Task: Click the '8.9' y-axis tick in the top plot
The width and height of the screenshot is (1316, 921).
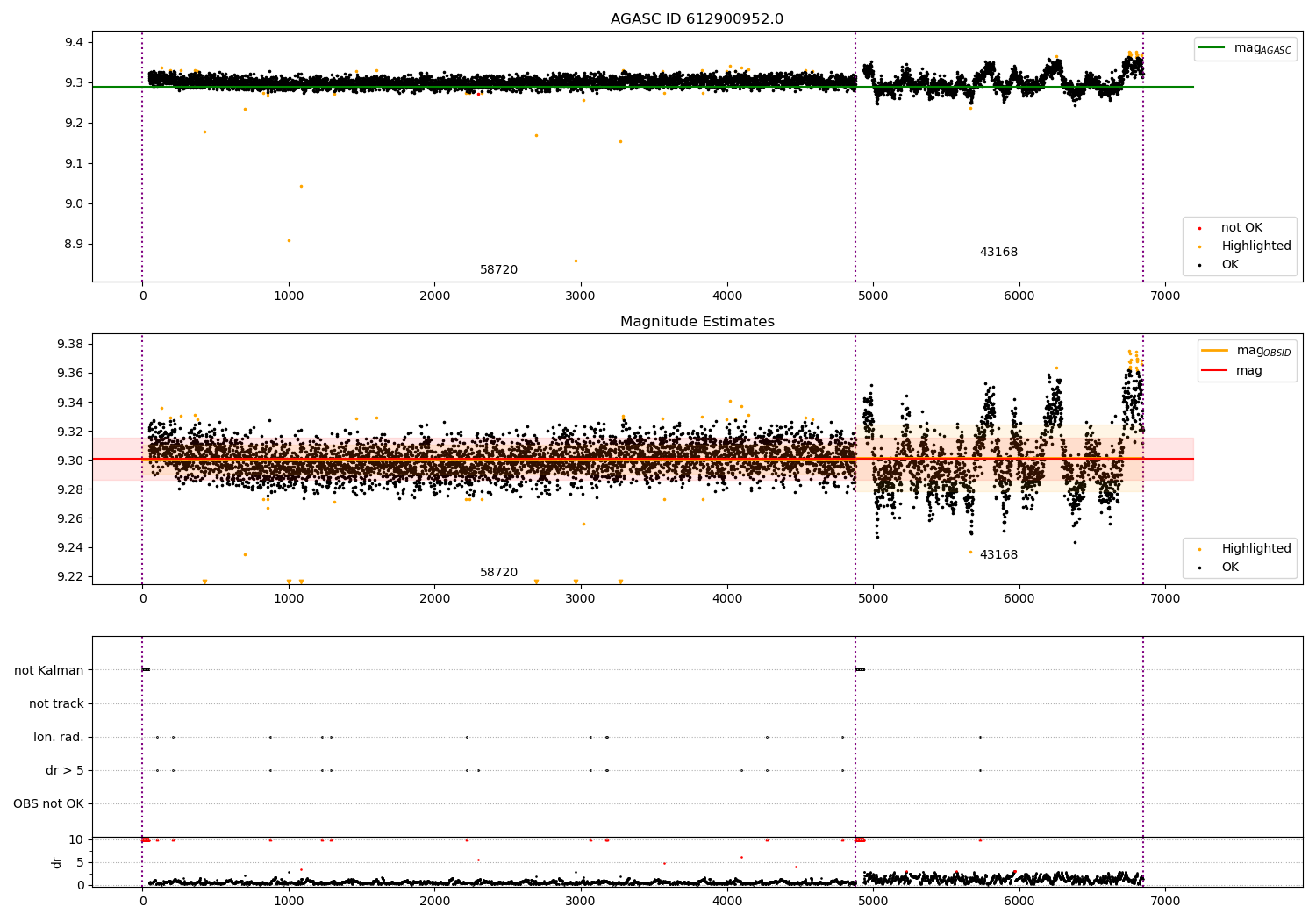Action: click(x=74, y=245)
